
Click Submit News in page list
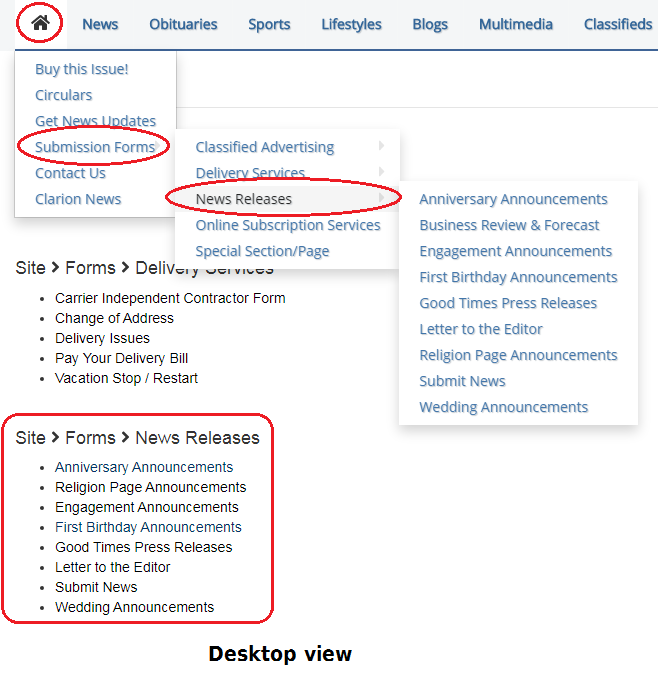coord(96,588)
